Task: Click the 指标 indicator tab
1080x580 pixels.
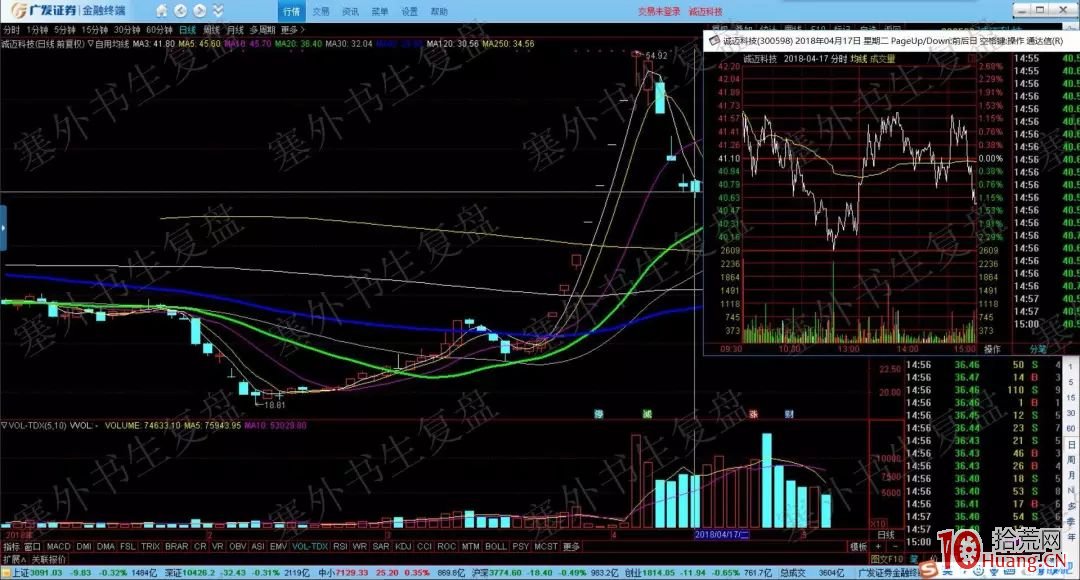Action: coord(12,547)
